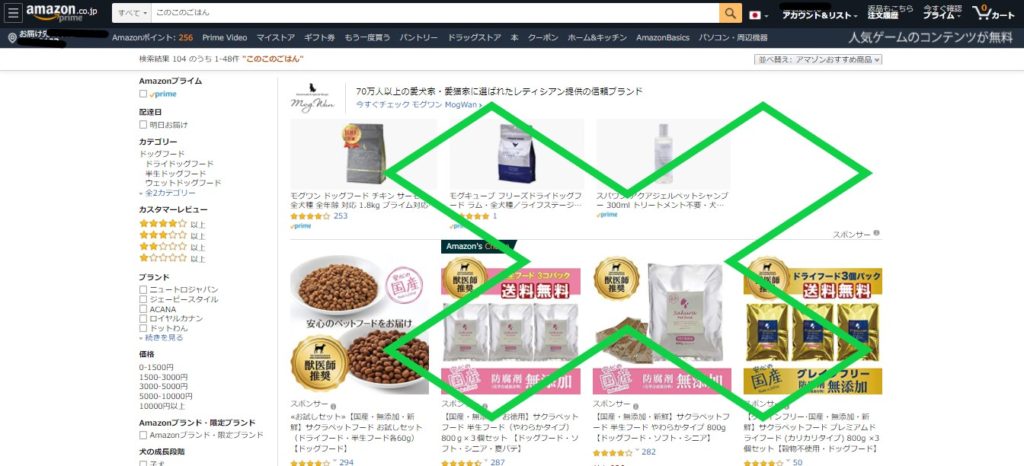The image size is (1024, 466).
Task: Open the すべて search category dropdown
Action: point(131,13)
